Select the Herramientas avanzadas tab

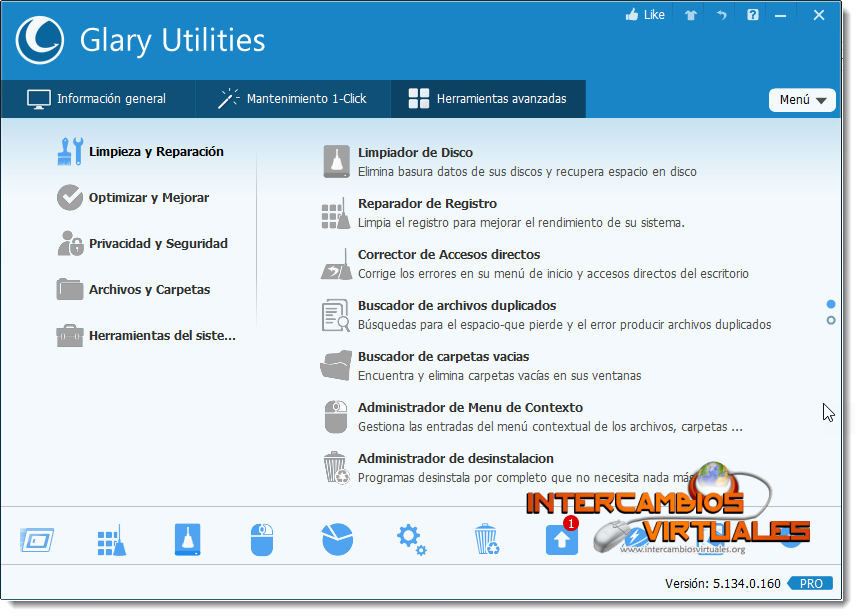pos(488,99)
